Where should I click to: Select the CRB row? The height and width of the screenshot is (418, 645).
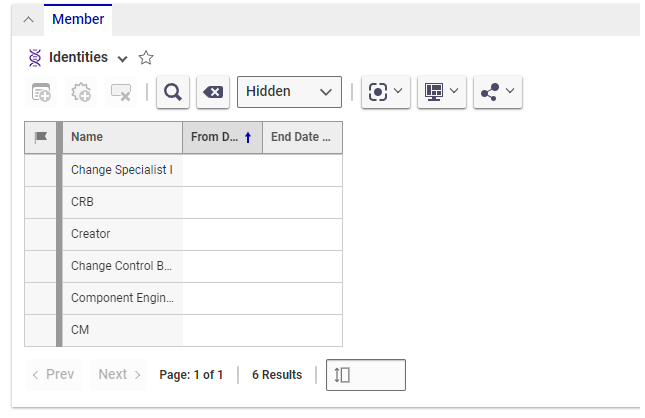click(x=183, y=202)
